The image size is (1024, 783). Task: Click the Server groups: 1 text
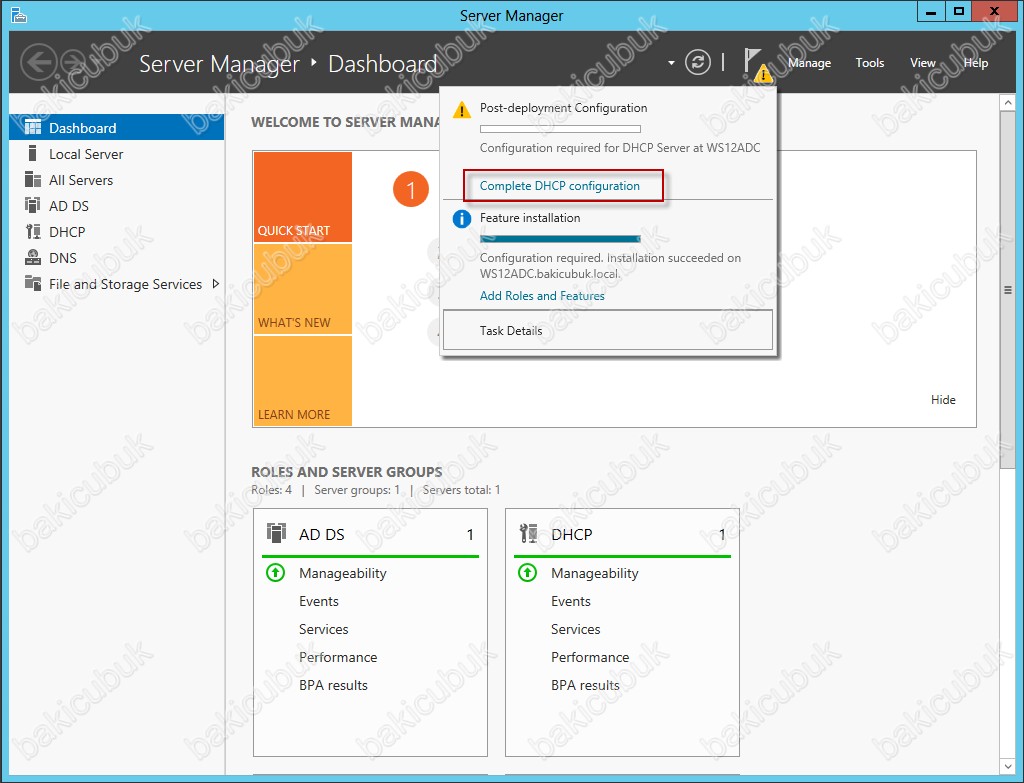point(357,490)
